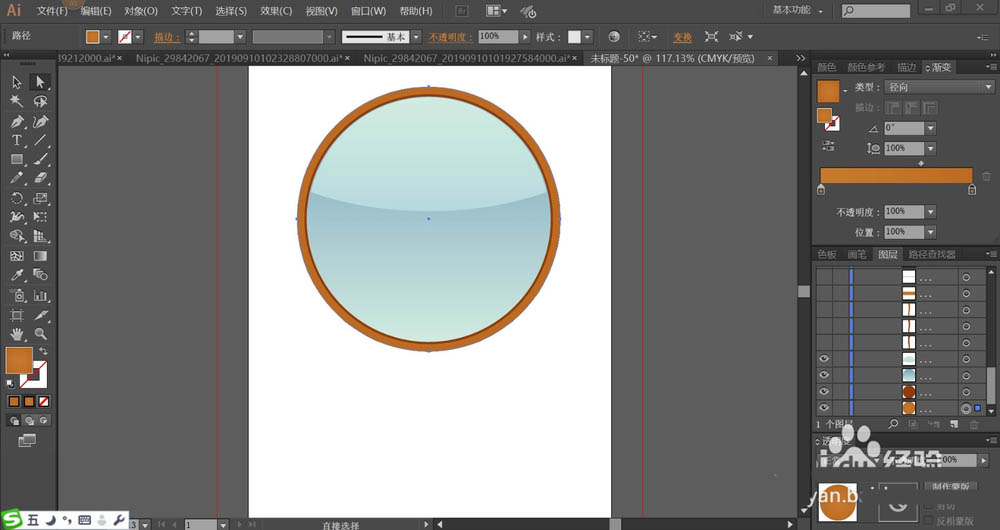The height and width of the screenshot is (530, 1000).
Task: Click the right gradient color stop
Action: 971,189
